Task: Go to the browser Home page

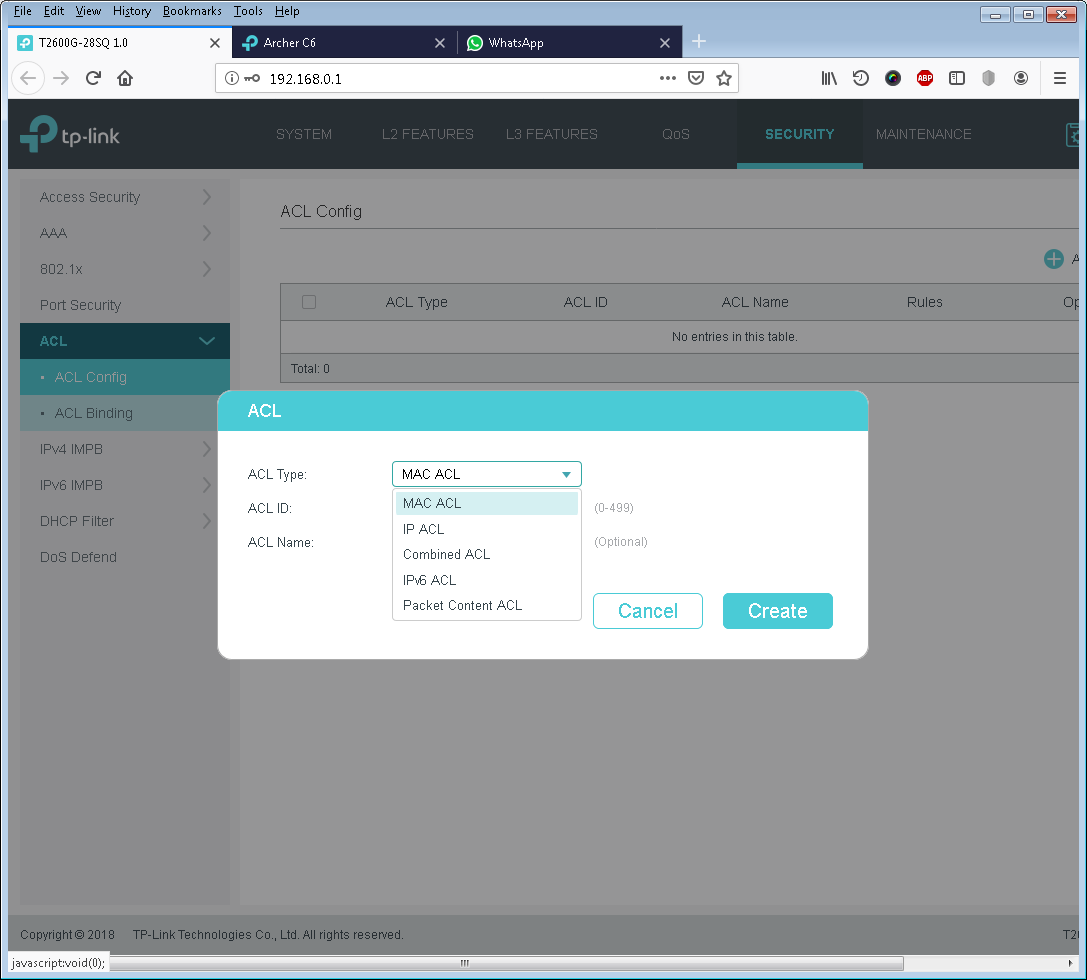Action: pyautogui.click(x=125, y=78)
